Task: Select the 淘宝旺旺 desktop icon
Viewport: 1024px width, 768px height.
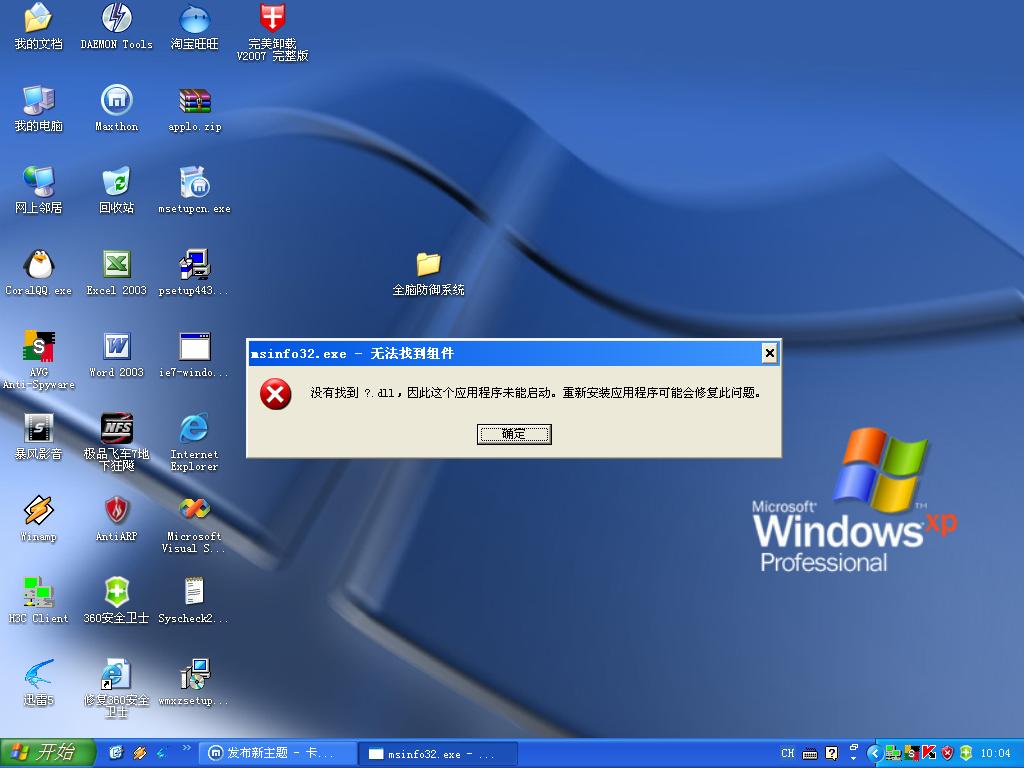Action: click(194, 26)
